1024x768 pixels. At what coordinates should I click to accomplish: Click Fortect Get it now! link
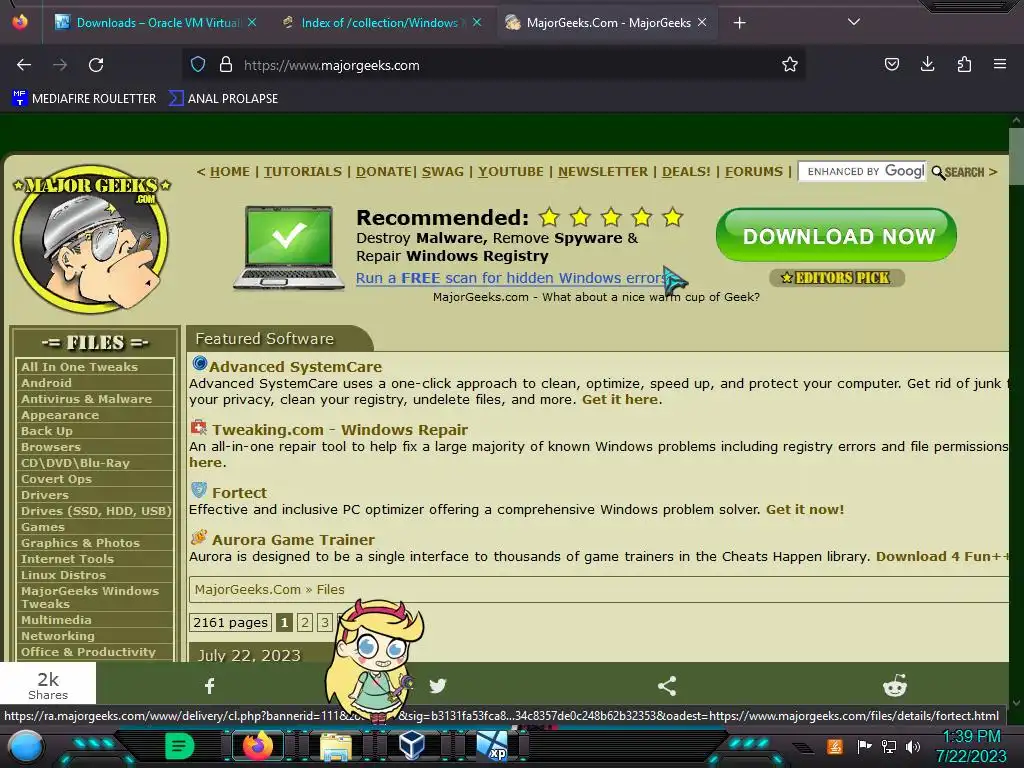tap(805, 509)
